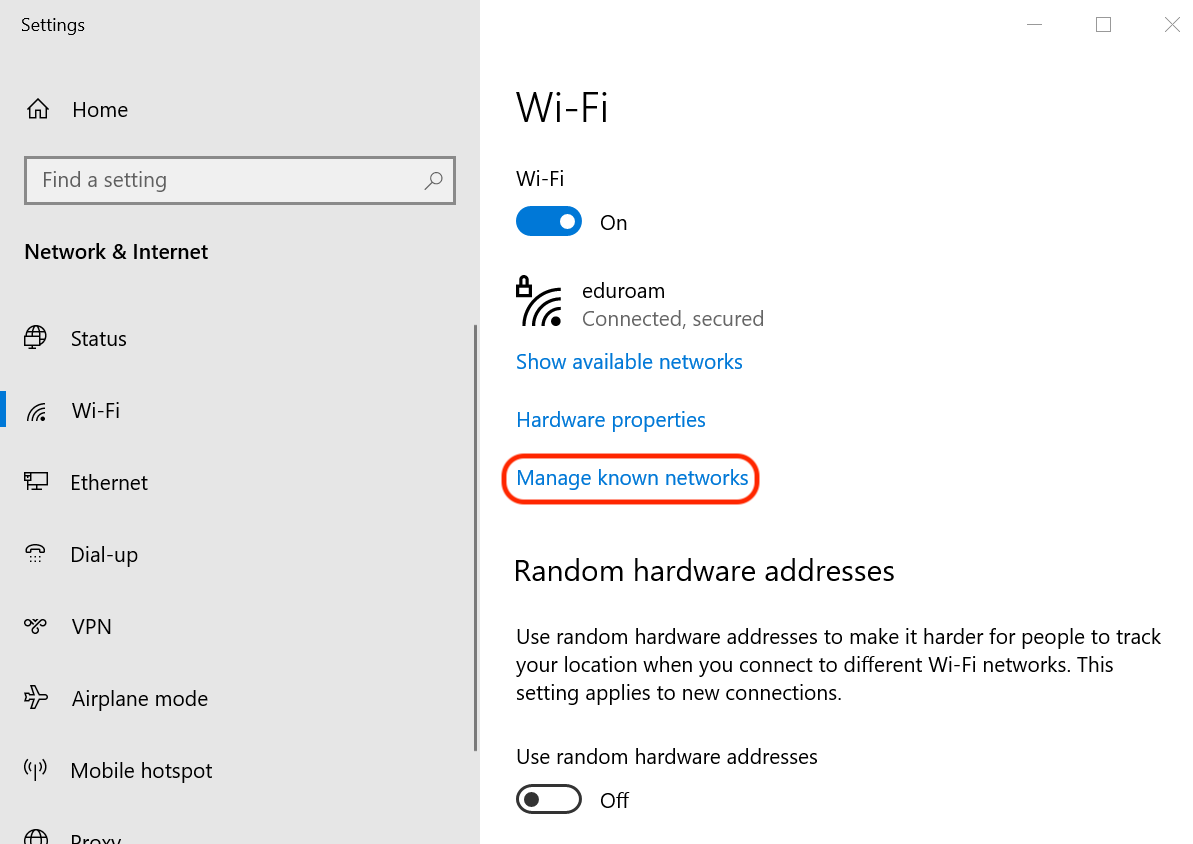Screen dimensions: 1193x844
Task: Click the Mobile hotspot antenna icon
Action: [36, 770]
